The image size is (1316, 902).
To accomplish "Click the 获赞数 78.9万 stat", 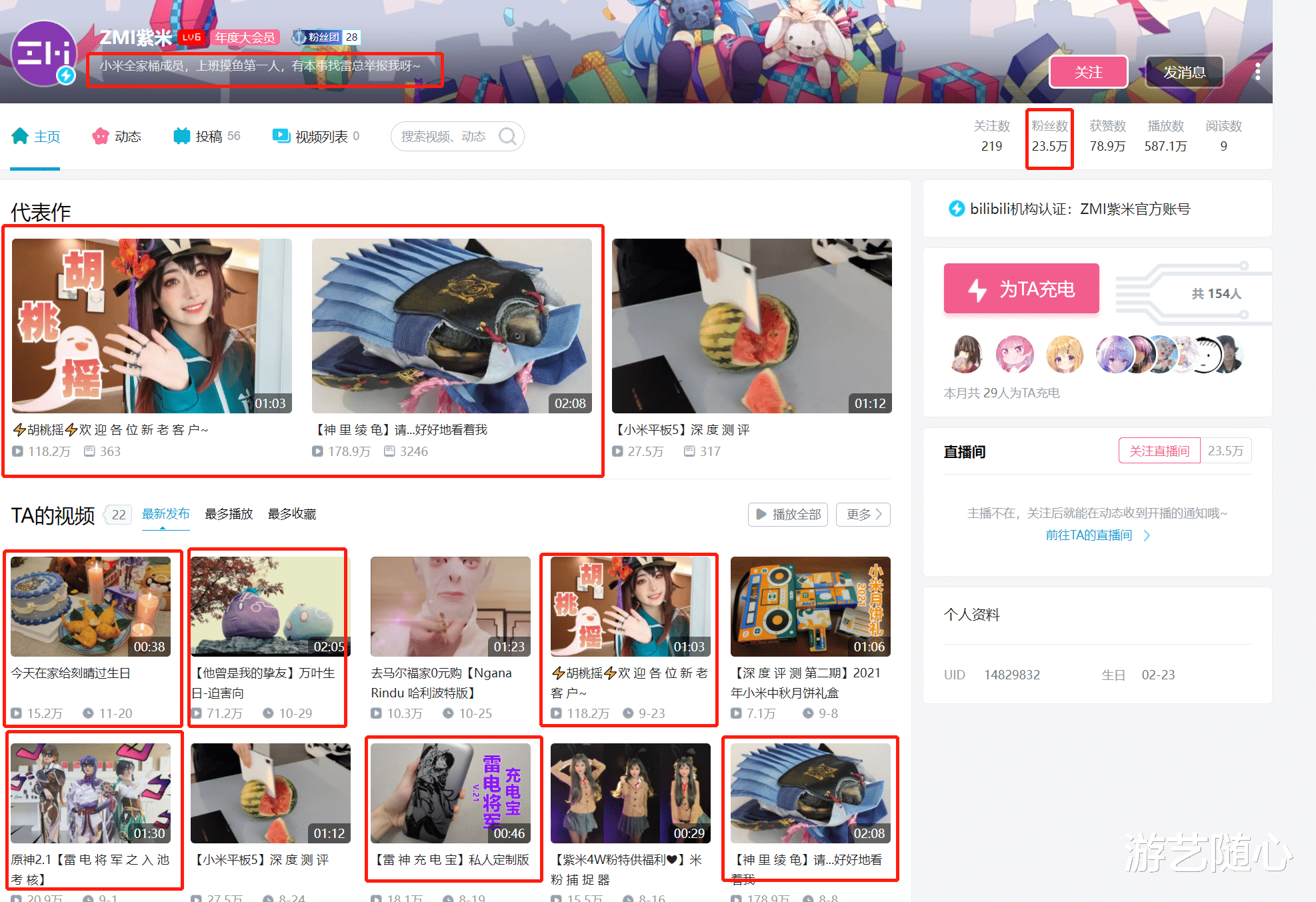I will 1107,136.
